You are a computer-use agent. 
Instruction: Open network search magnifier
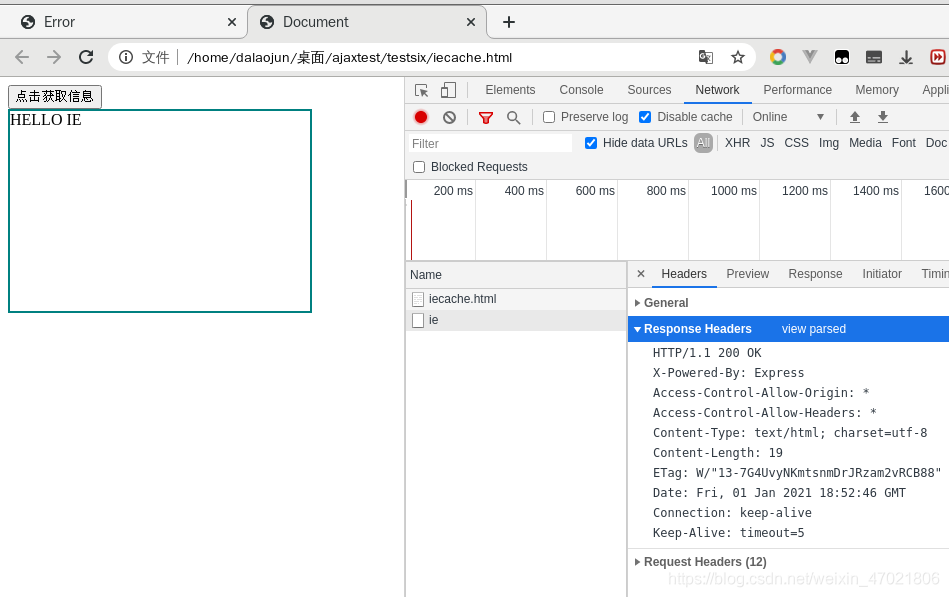coord(513,117)
